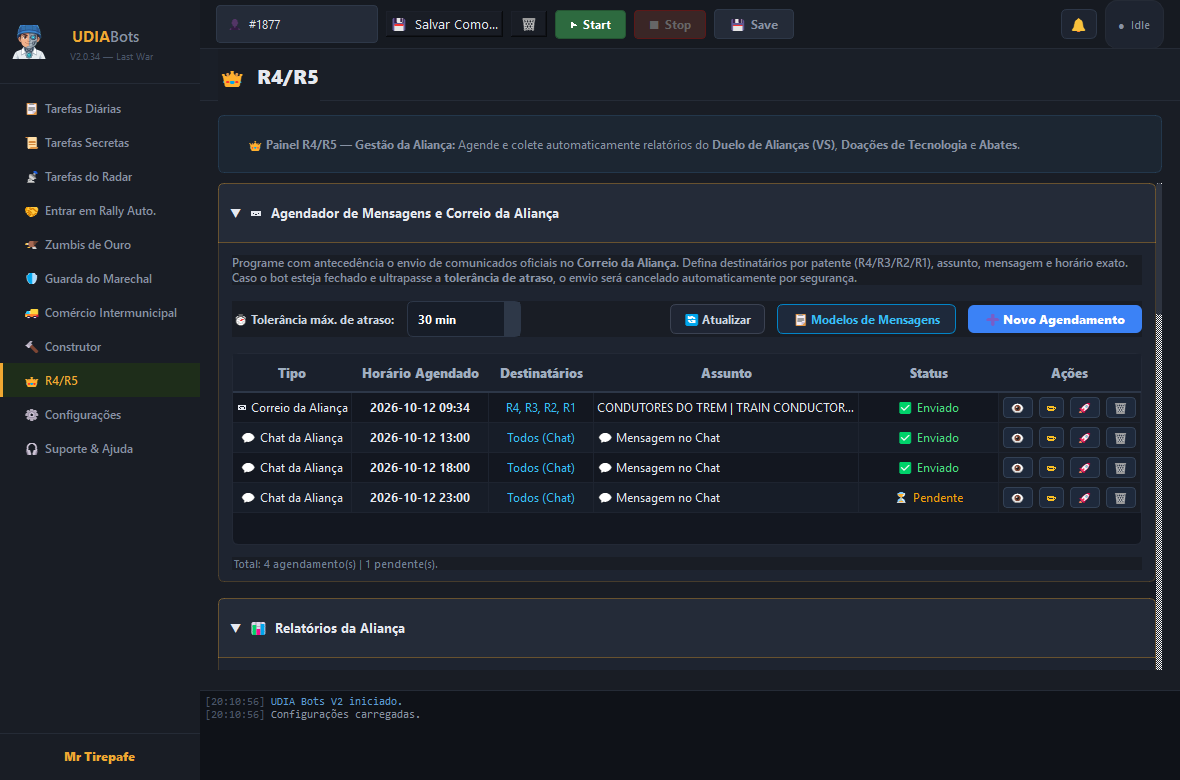Click the rocket icon in the 13:00 row

1084,438
